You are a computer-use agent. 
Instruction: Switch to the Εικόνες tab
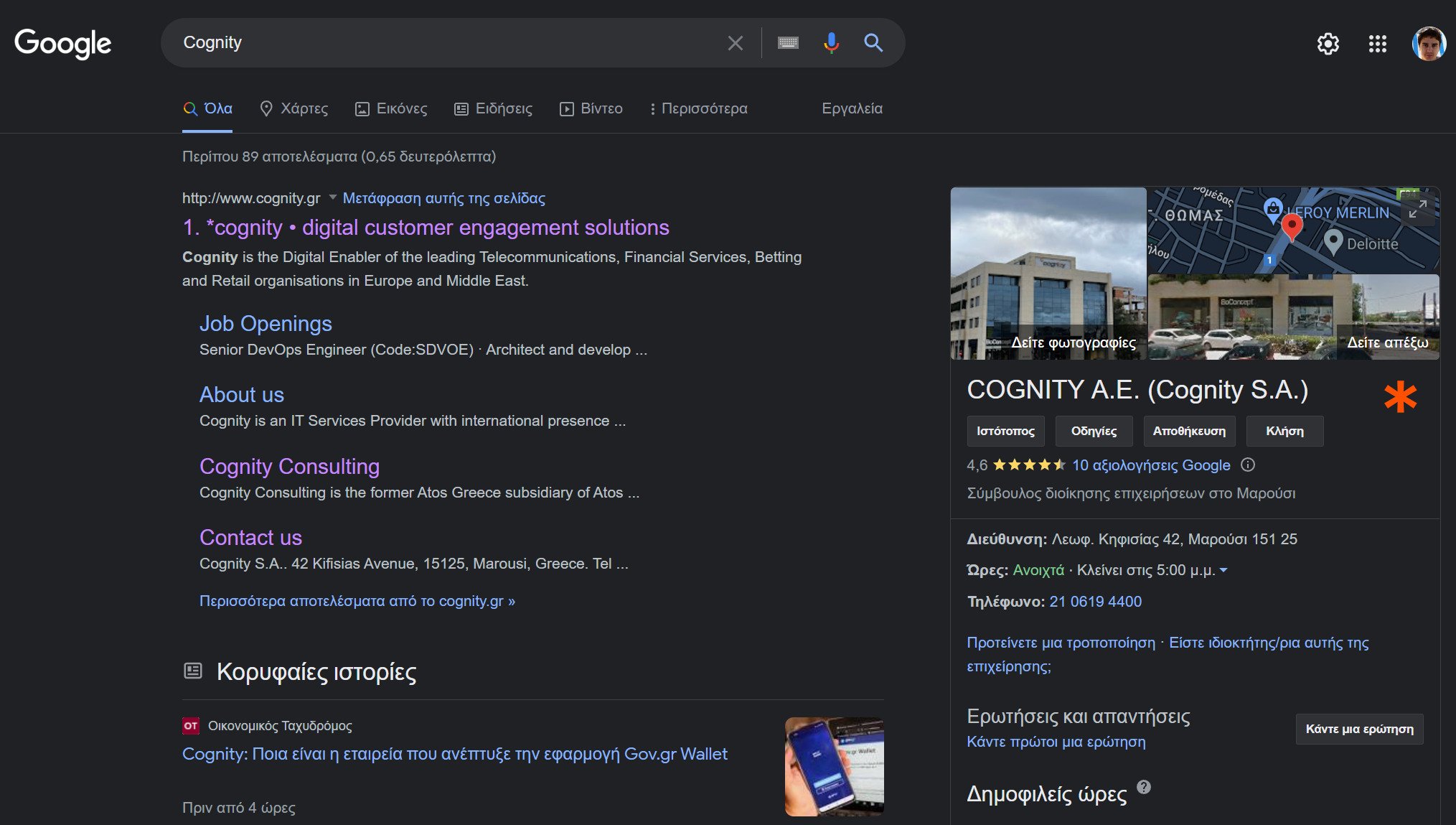click(x=391, y=108)
